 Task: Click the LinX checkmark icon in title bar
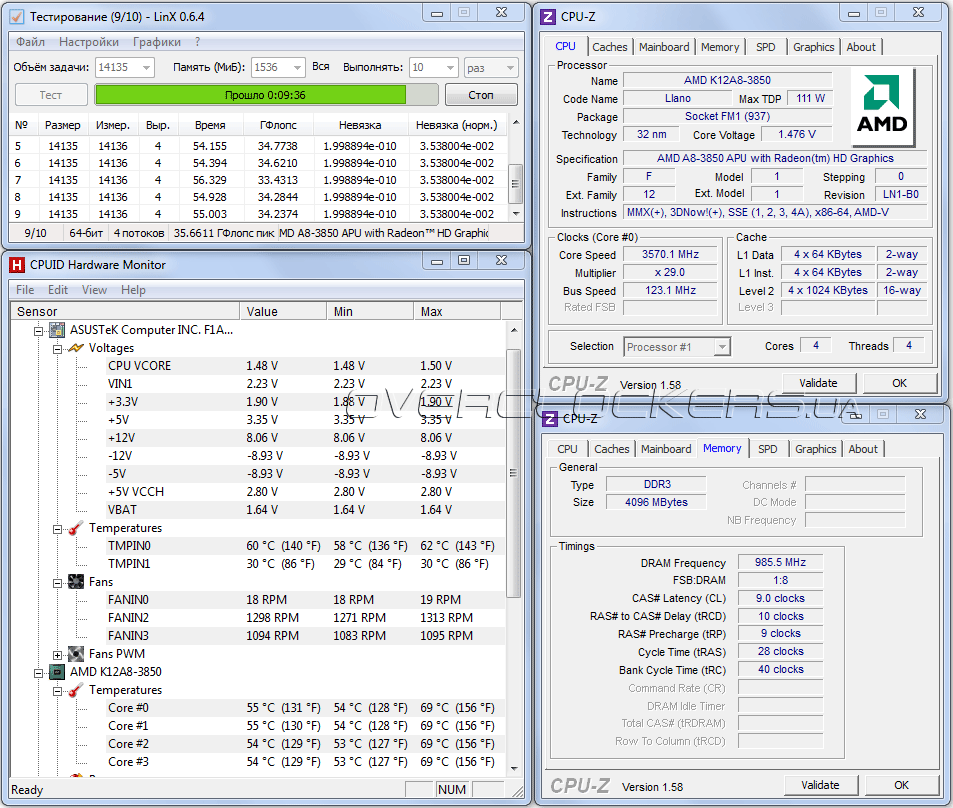tap(17, 16)
